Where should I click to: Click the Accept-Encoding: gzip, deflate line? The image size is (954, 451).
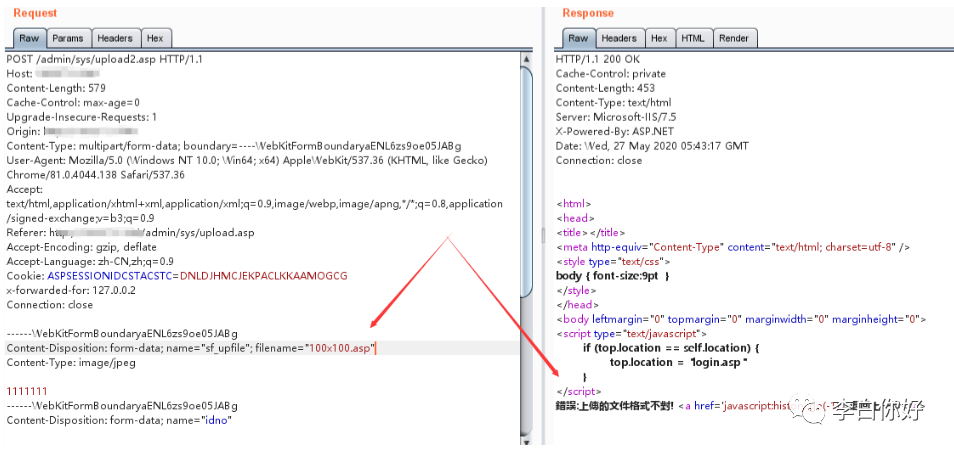pos(81,247)
